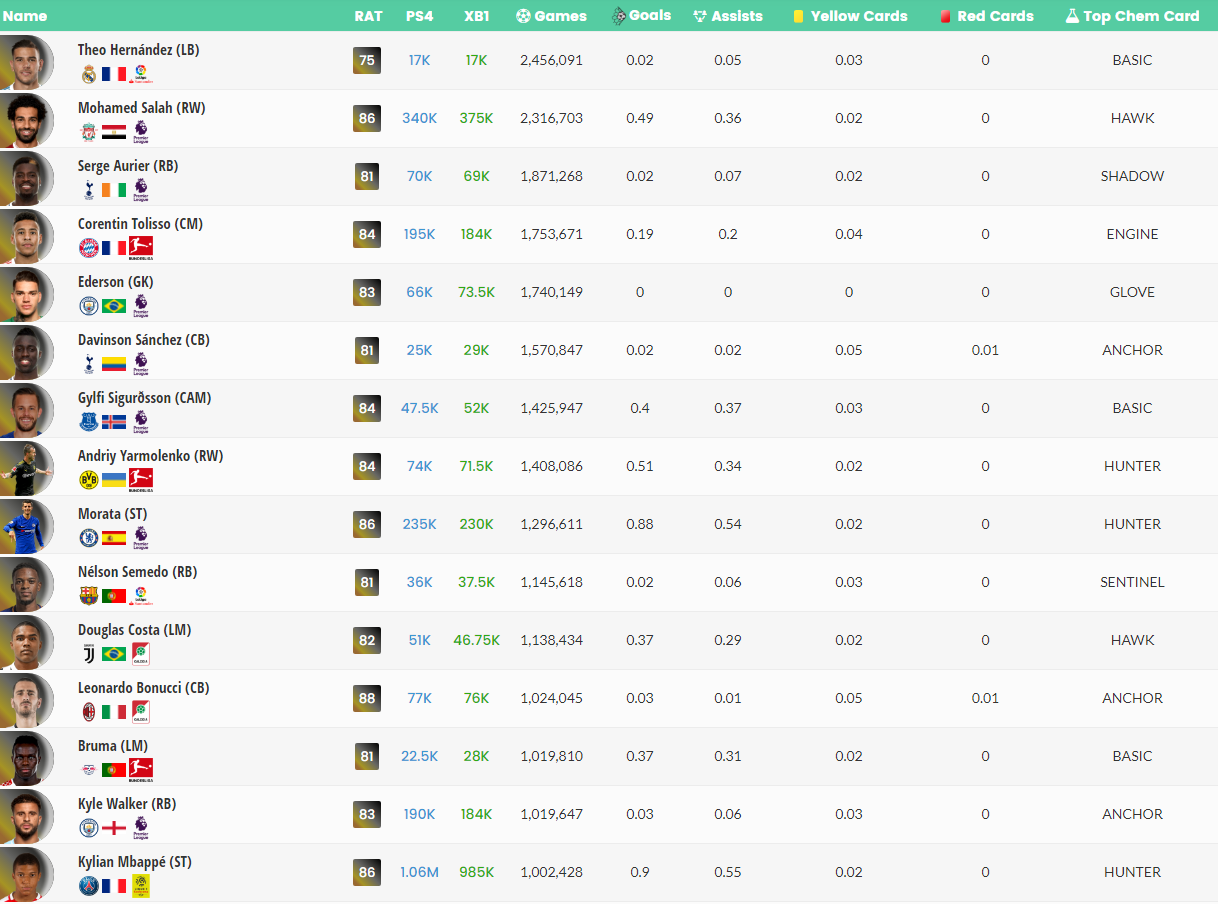Click Andriy Yarmolenko player portrait thumbnail
The height and width of the screenshot is (904, 1218).
[x=26, y=467]
